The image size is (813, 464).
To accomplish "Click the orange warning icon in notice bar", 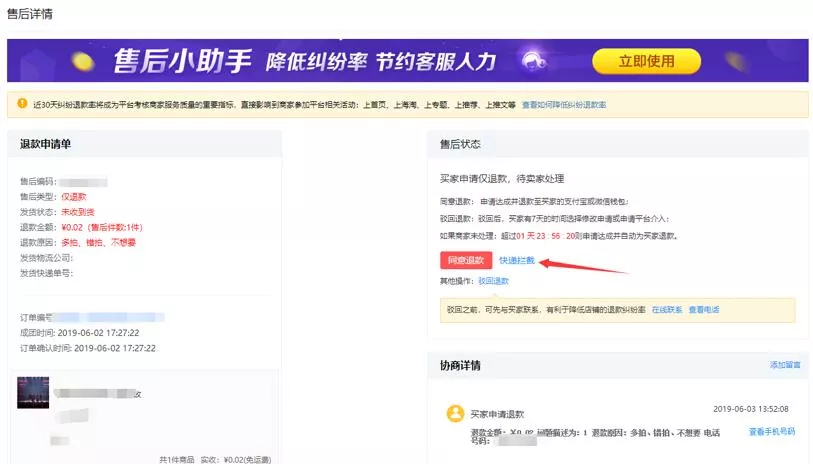I will coord(18,104).
